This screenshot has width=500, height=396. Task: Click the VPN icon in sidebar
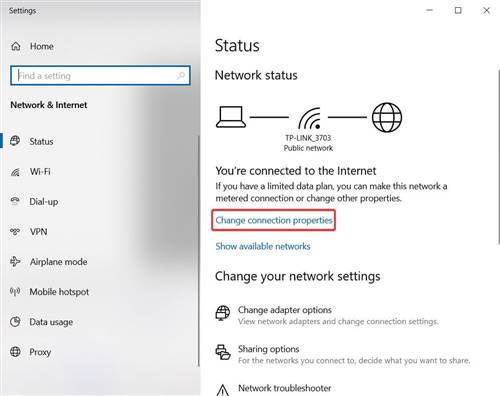(15, 231)
